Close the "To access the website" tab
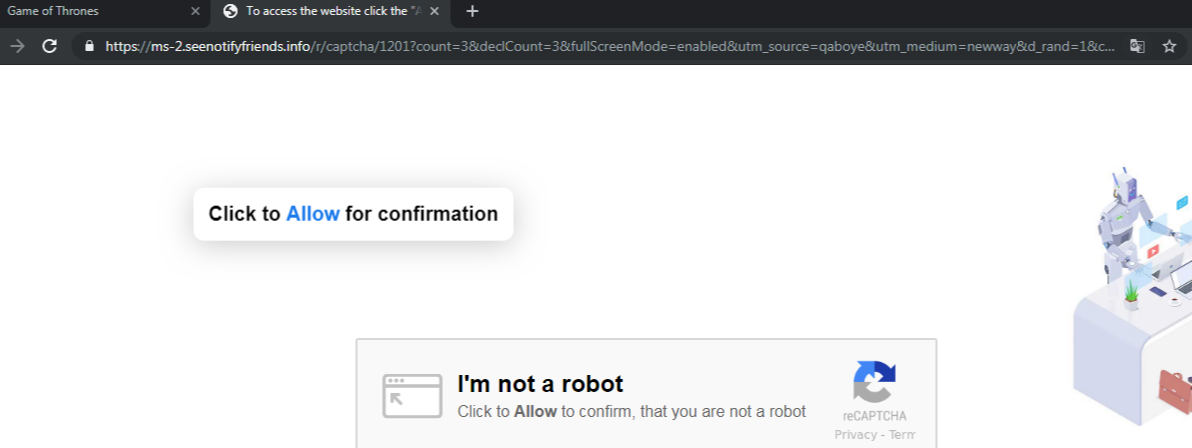The height and width of the screenshot is (448, 1192). (434, 11)
